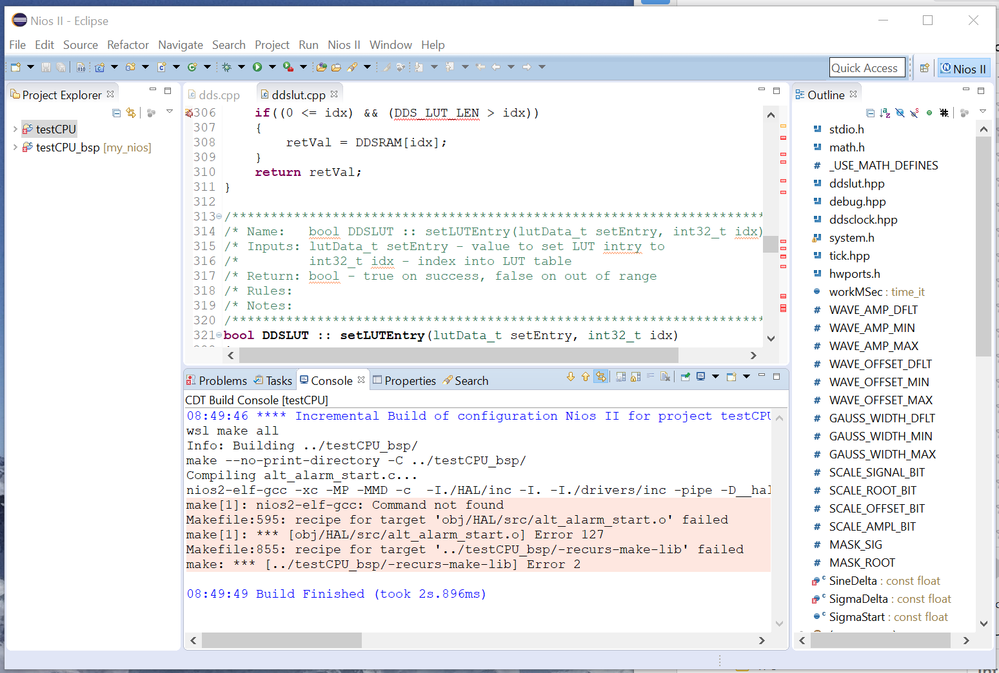Click the Run toolbar button

257,67
